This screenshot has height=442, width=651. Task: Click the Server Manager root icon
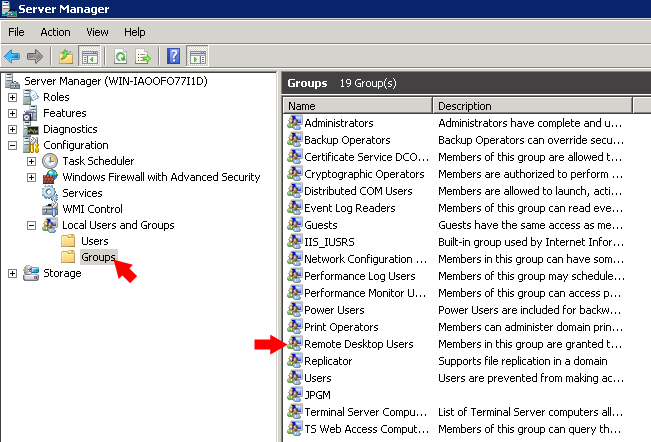[12, 81]
